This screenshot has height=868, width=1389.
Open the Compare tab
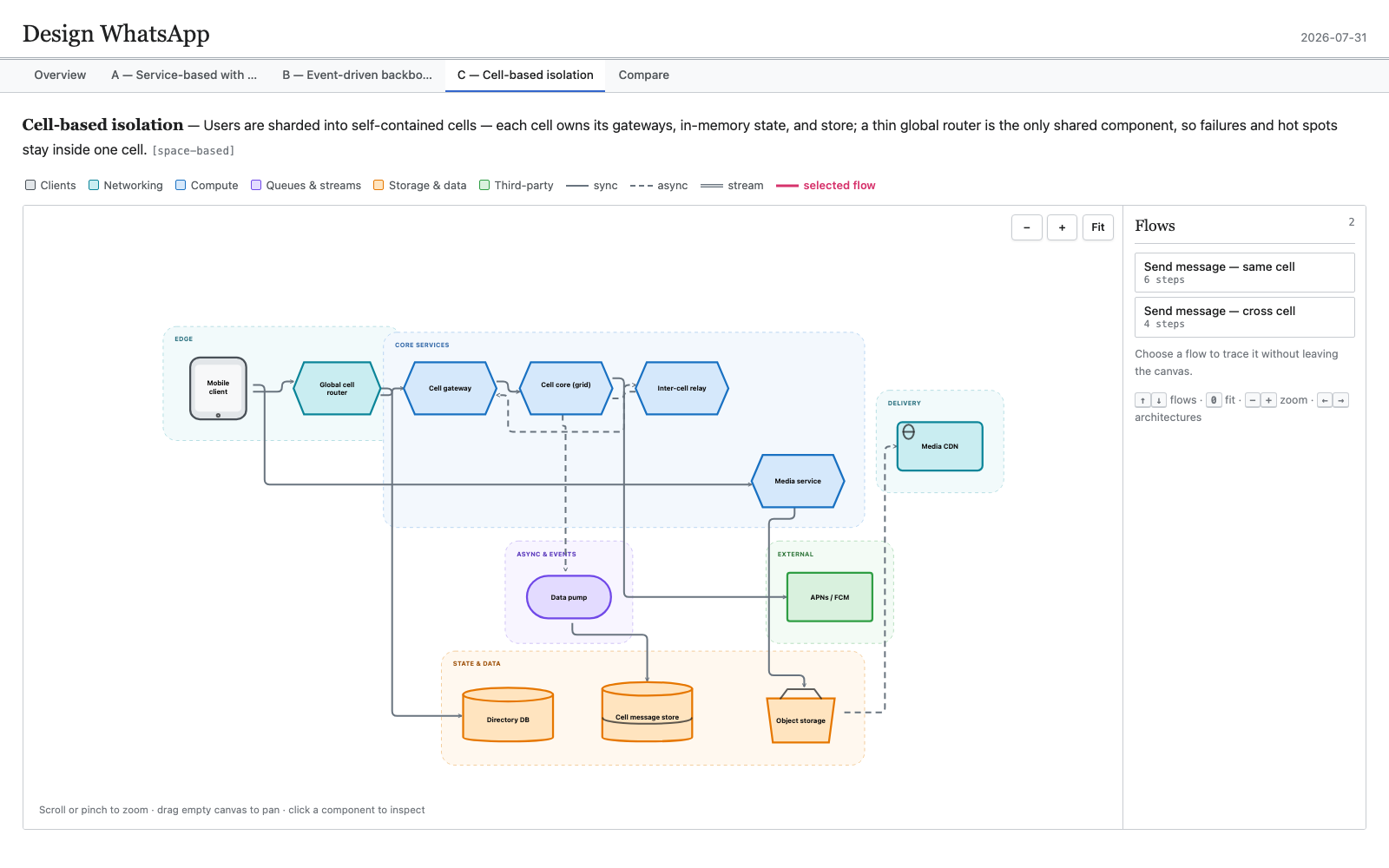(x=644, y=76)
